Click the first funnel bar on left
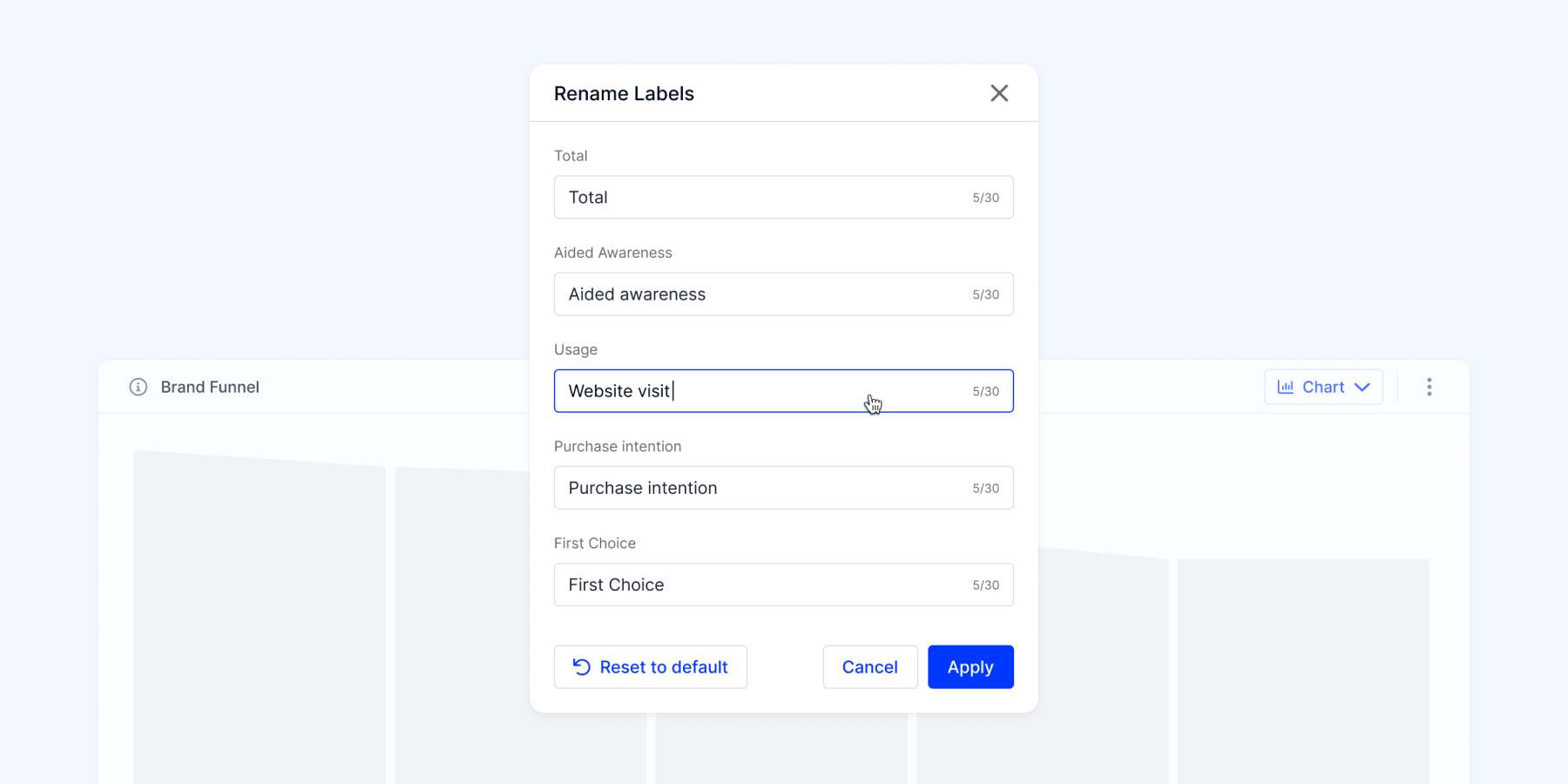This screenshot has width=1568, height=784. click(260, 617)
